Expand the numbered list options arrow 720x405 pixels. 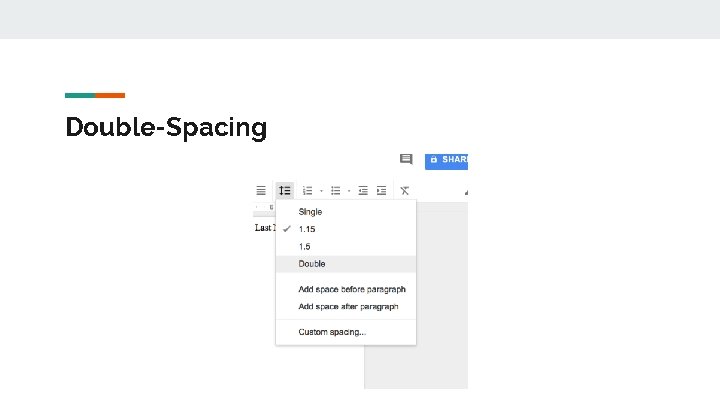click(x=321, y=191)
